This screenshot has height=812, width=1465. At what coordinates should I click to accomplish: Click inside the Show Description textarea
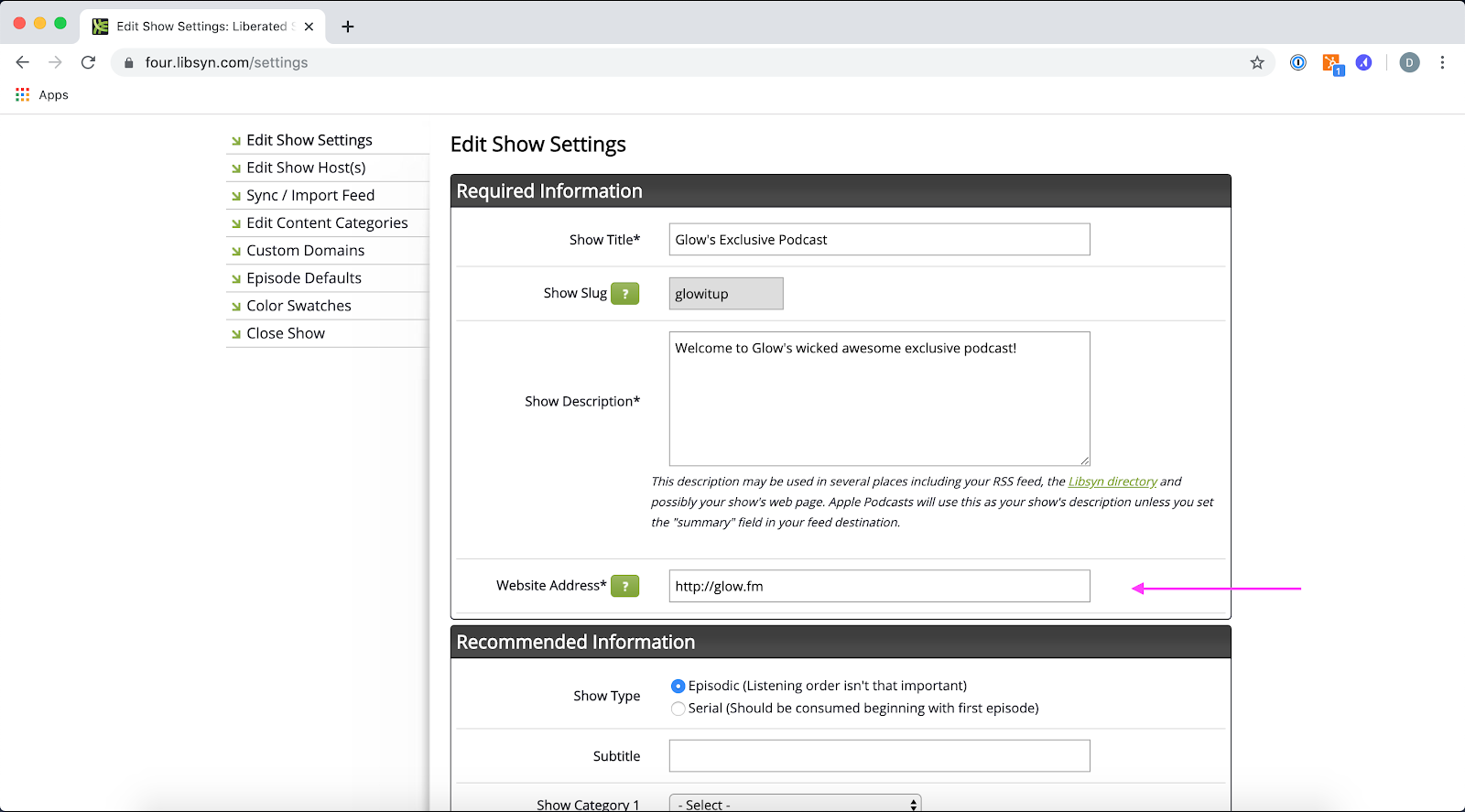[879, 399]
